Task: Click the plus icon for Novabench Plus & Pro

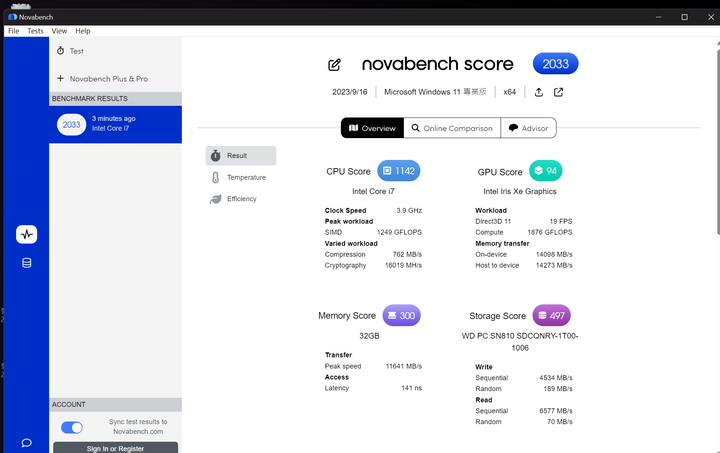Action: [60, 78]
